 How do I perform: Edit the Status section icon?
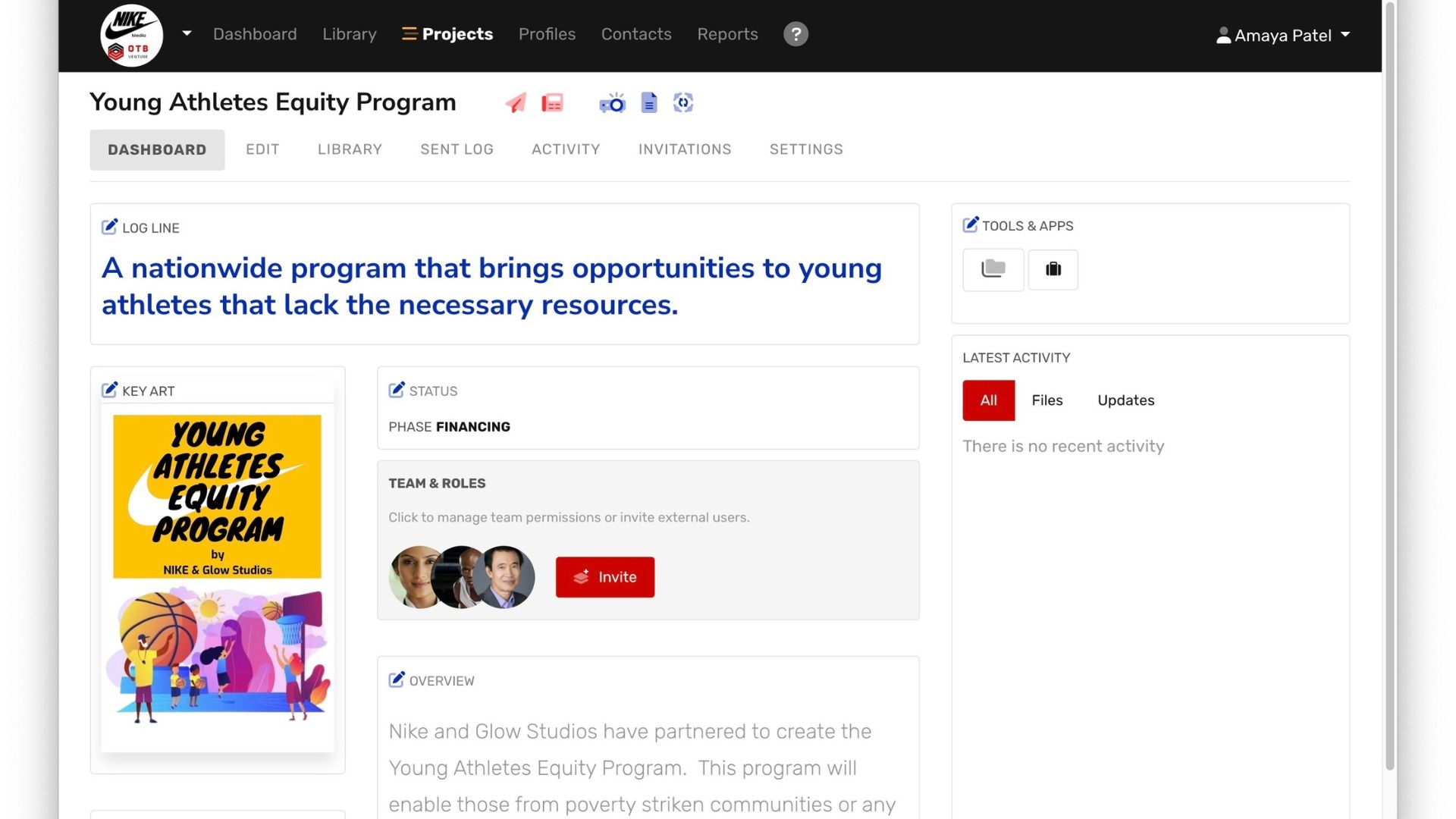tap(397, 390)
